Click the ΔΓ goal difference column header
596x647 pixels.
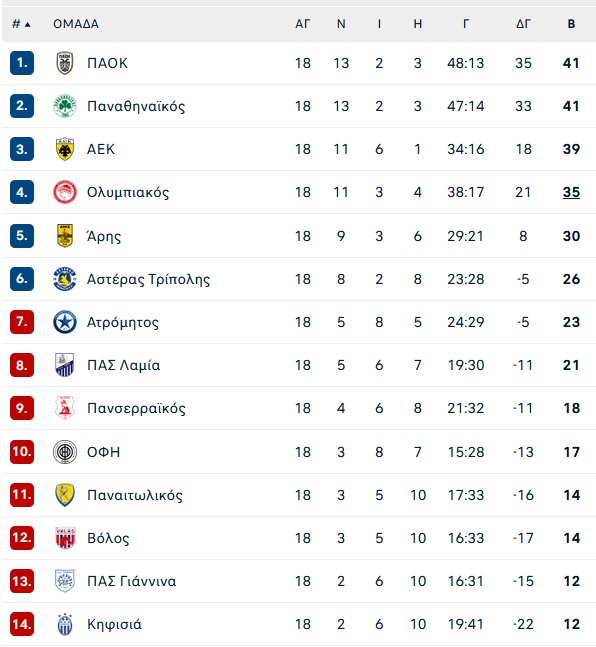523,24
